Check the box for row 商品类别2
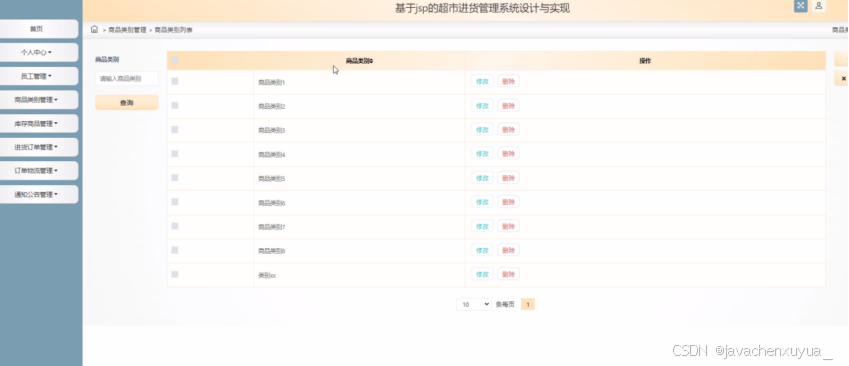 tap(175, 106)
